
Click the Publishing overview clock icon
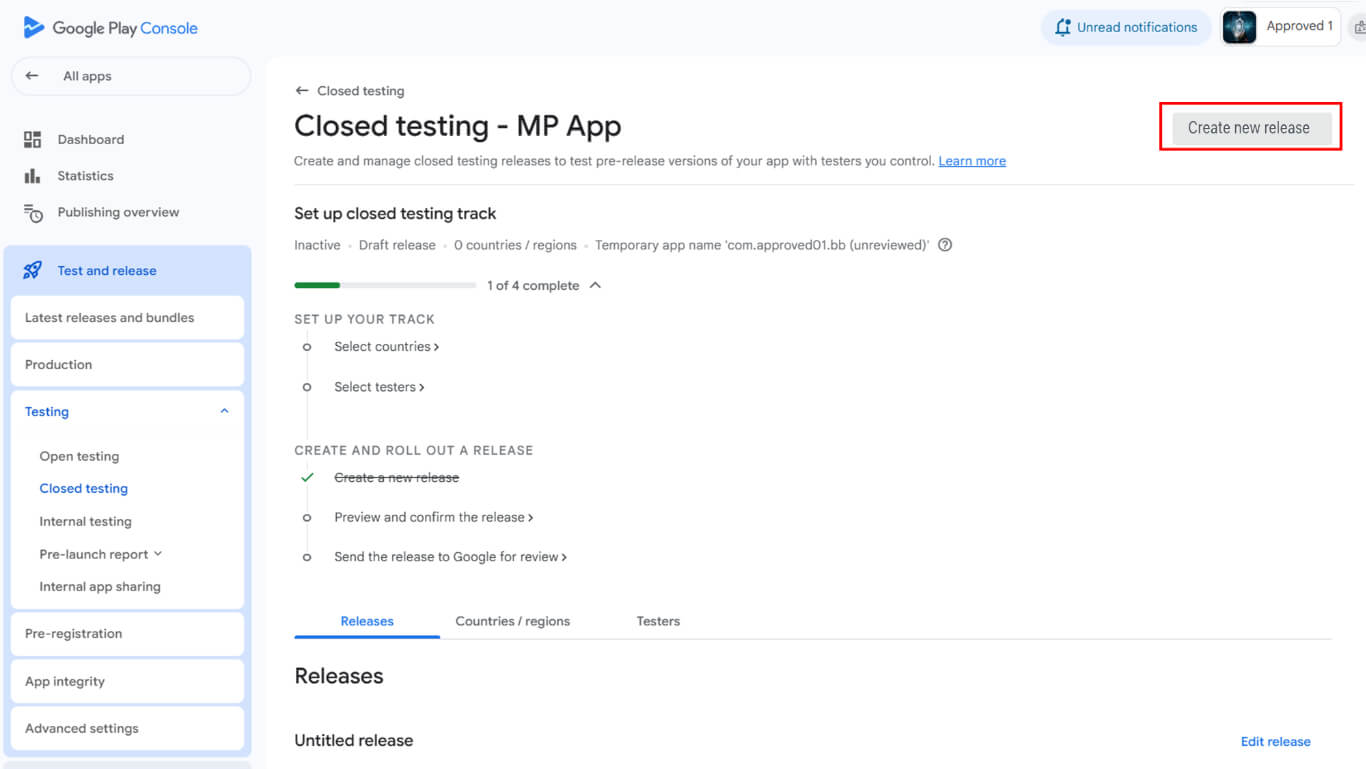33,213
